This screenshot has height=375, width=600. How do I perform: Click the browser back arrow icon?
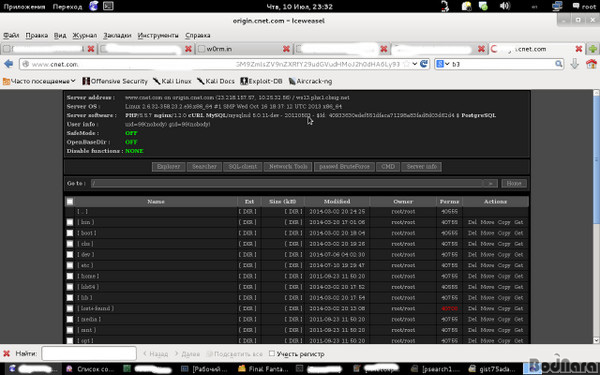(8, 64)
